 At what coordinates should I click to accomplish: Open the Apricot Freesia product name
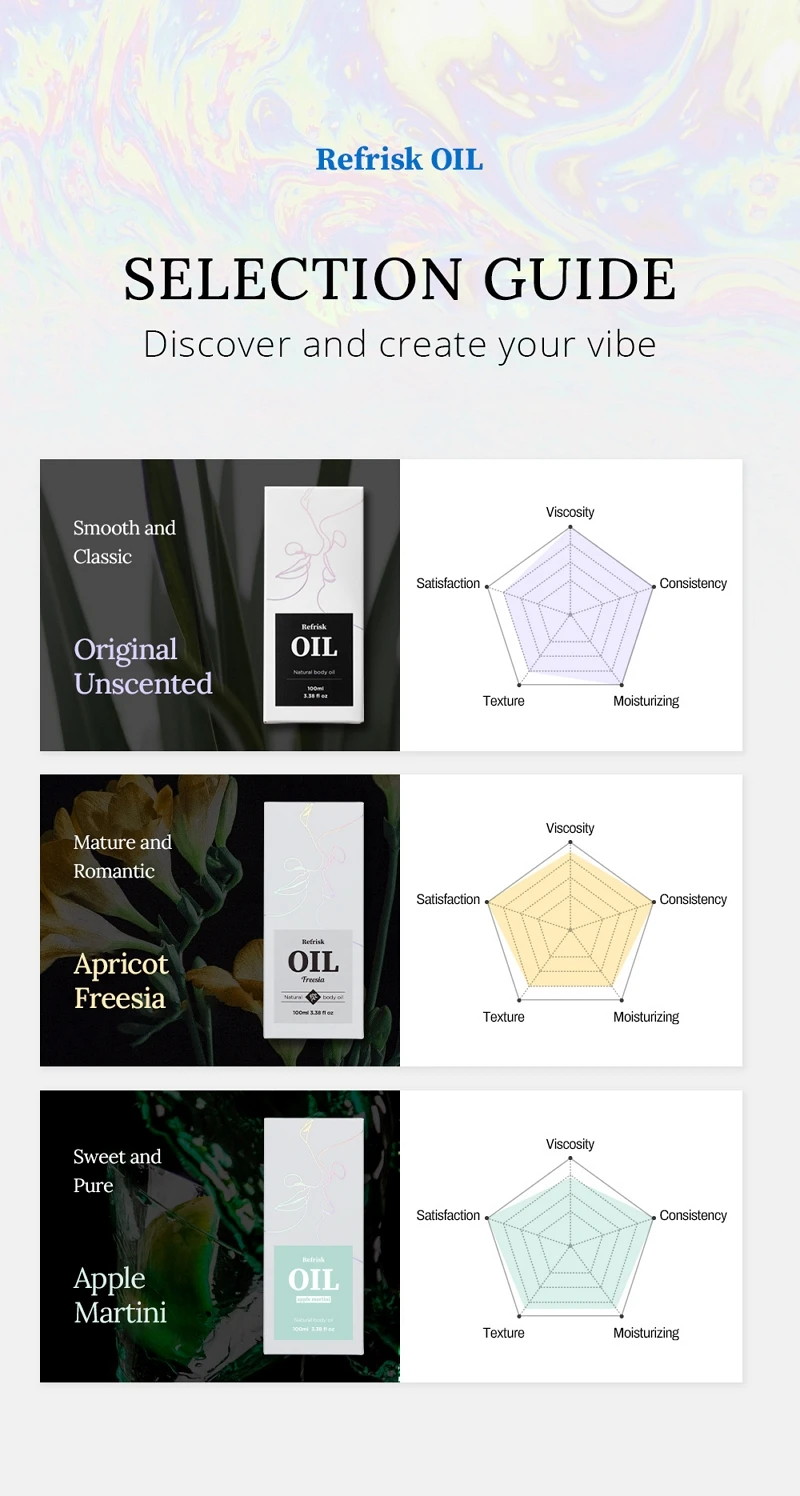tap(121, 981)
